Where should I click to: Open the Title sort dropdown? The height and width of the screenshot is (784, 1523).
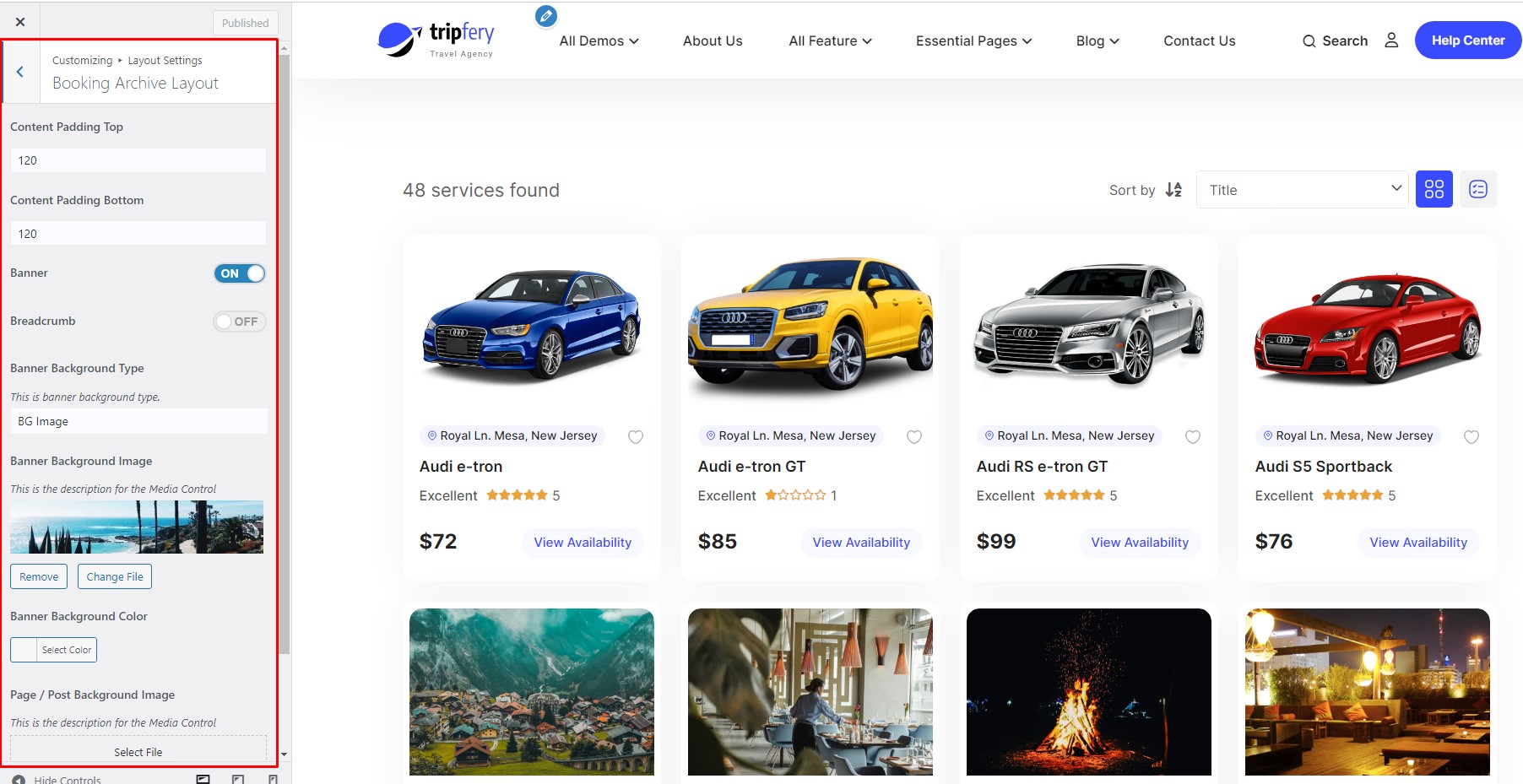click(x=1303, y=190)
